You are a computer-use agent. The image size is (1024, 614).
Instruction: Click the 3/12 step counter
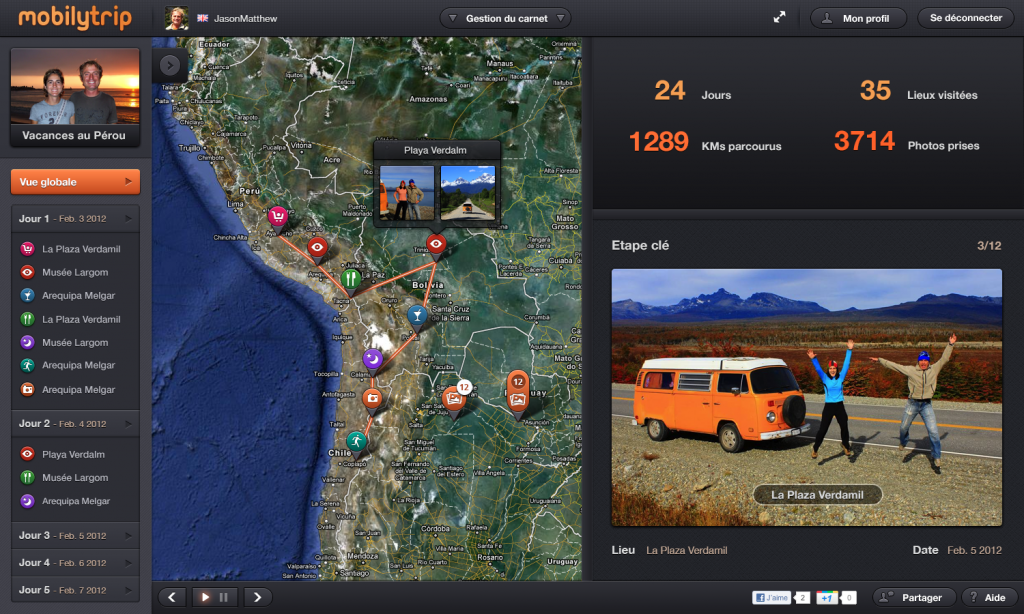tap(989, 246)
